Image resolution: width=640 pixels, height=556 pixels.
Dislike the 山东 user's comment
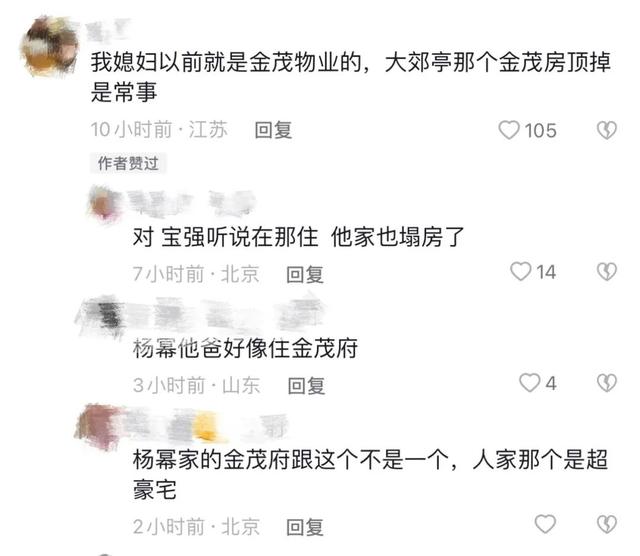coord(607,383)
